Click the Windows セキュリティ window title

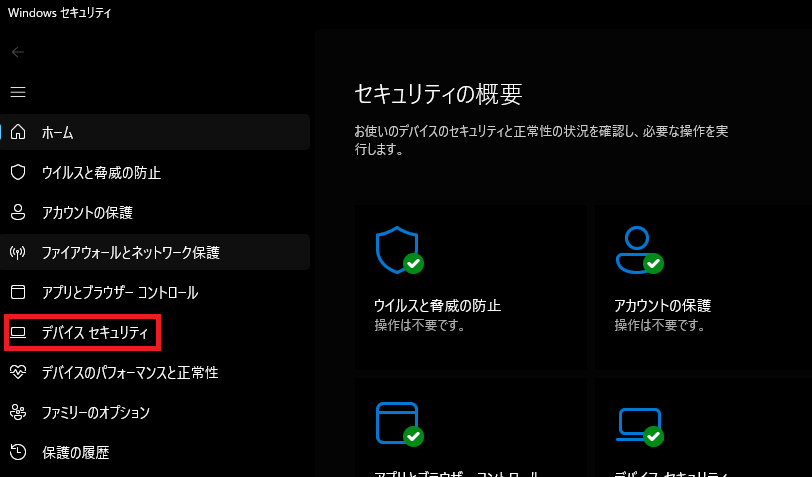point(60,13)
